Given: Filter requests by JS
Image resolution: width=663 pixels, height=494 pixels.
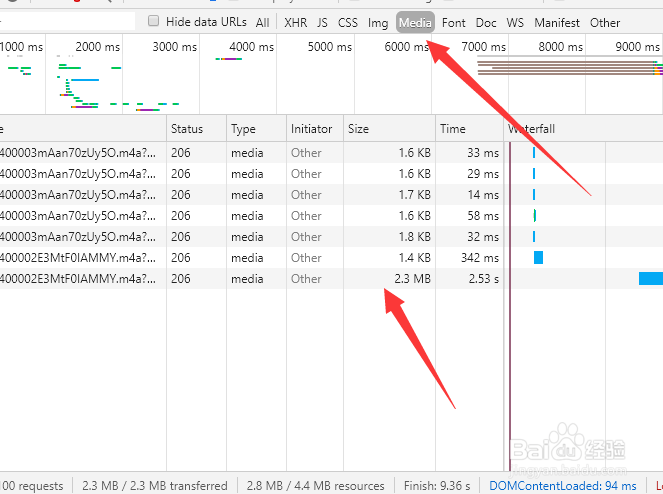Looking at the screenshot, I should [x=322, y=22].
